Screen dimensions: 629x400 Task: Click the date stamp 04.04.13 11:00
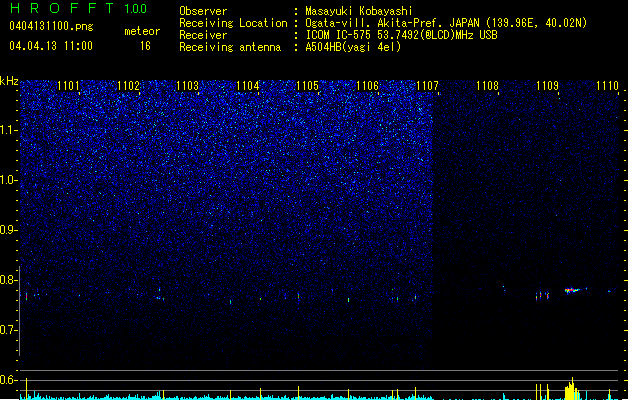click(x=51, y=46)
